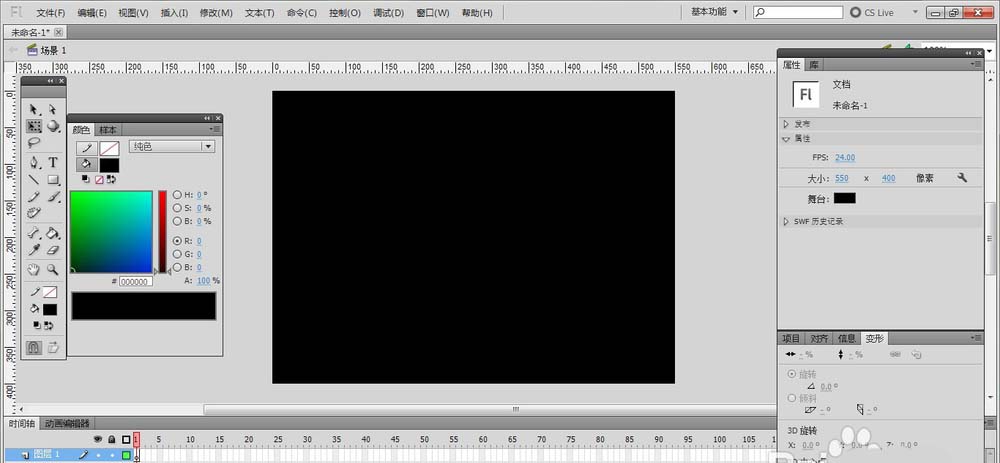This screenshot has height=463, width=1000.
Task: Open the 基本功能 workspace dropdown
Action: point(715,12)
